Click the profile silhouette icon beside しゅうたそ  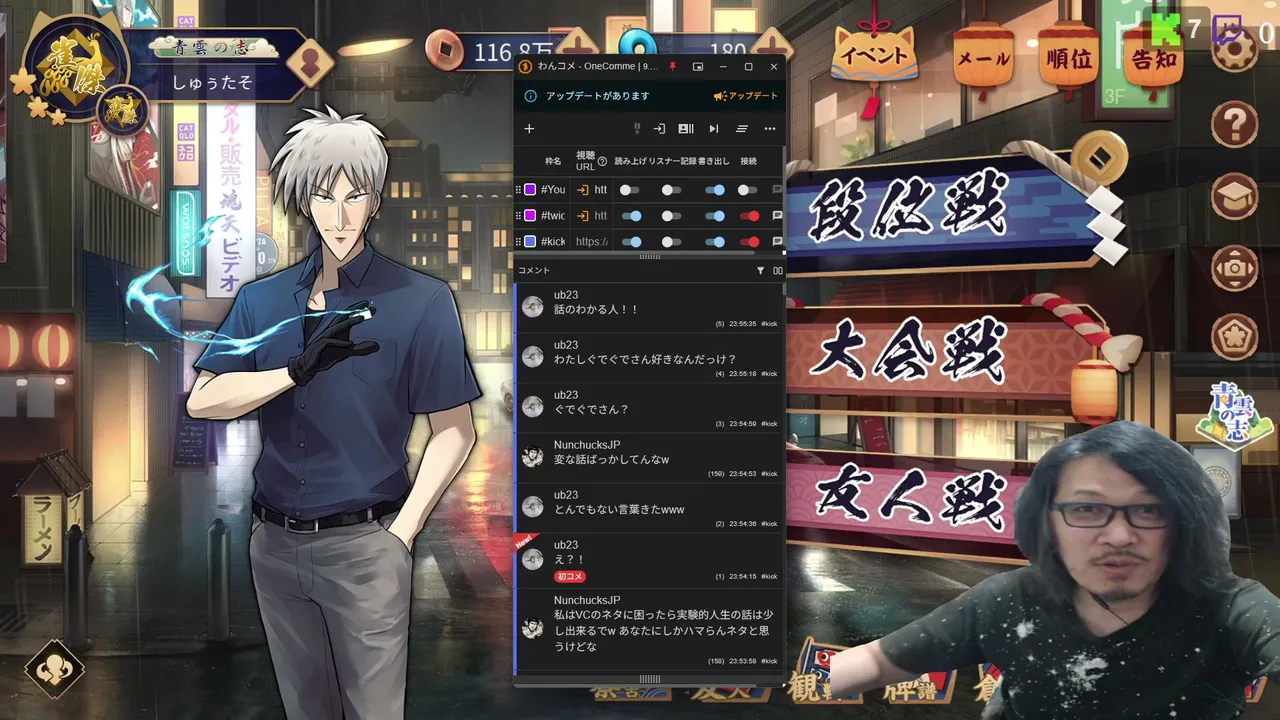[x=310, y=62]
